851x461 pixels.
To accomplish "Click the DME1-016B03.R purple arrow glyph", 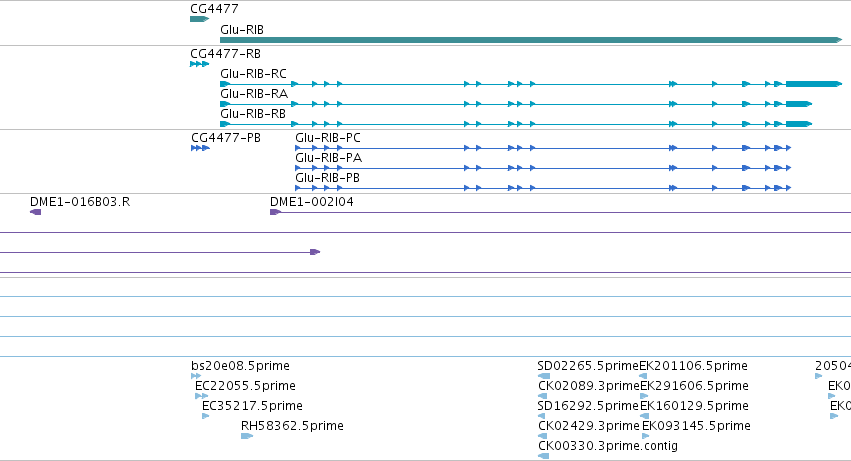I will (x=35, y=212).
